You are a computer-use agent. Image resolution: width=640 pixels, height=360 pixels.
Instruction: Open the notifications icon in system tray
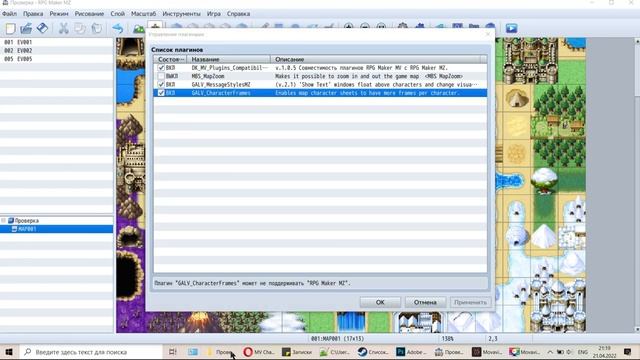click(627, 352)
